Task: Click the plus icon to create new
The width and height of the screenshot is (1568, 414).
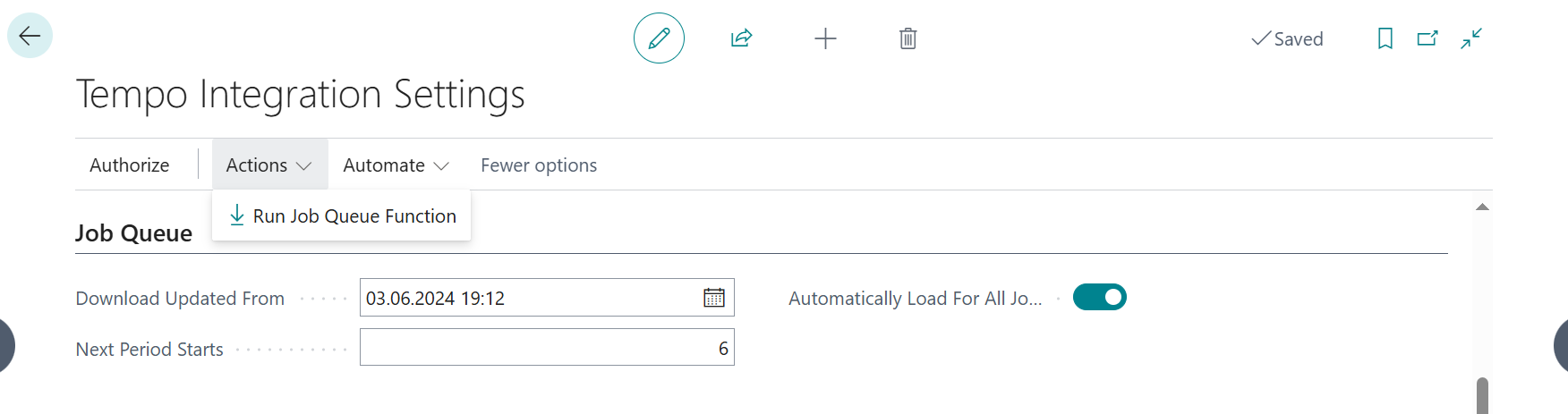Action: point(825,38)
